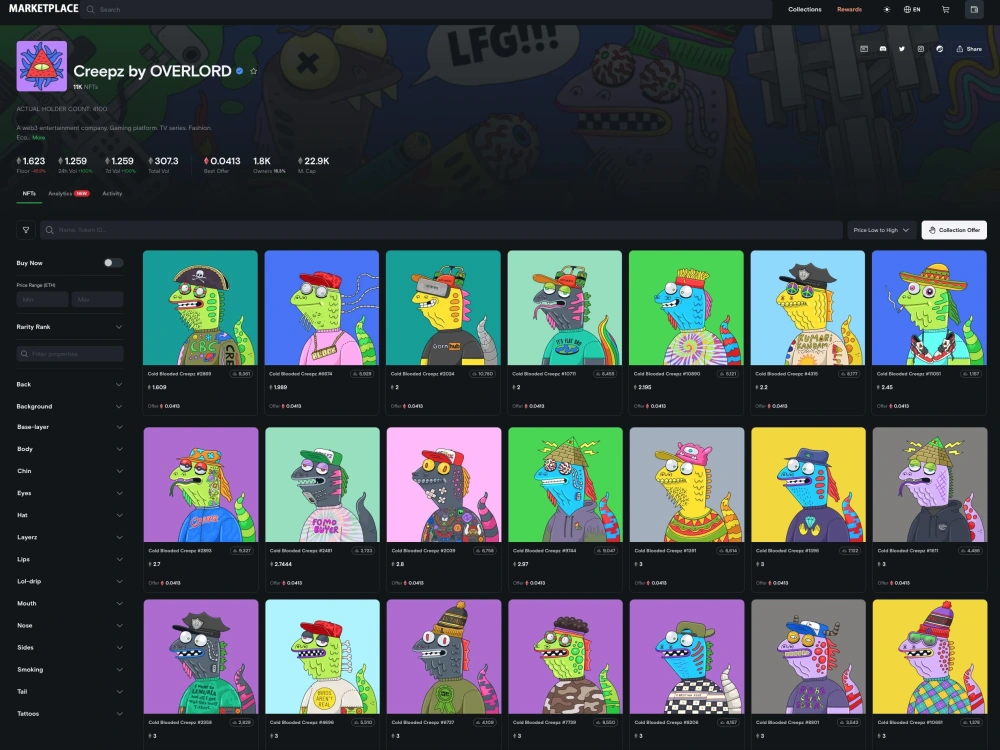This screenshot has height=750, width=1000.
Task: Expand the Body trait filter
Action: click(x=69, y=450)
